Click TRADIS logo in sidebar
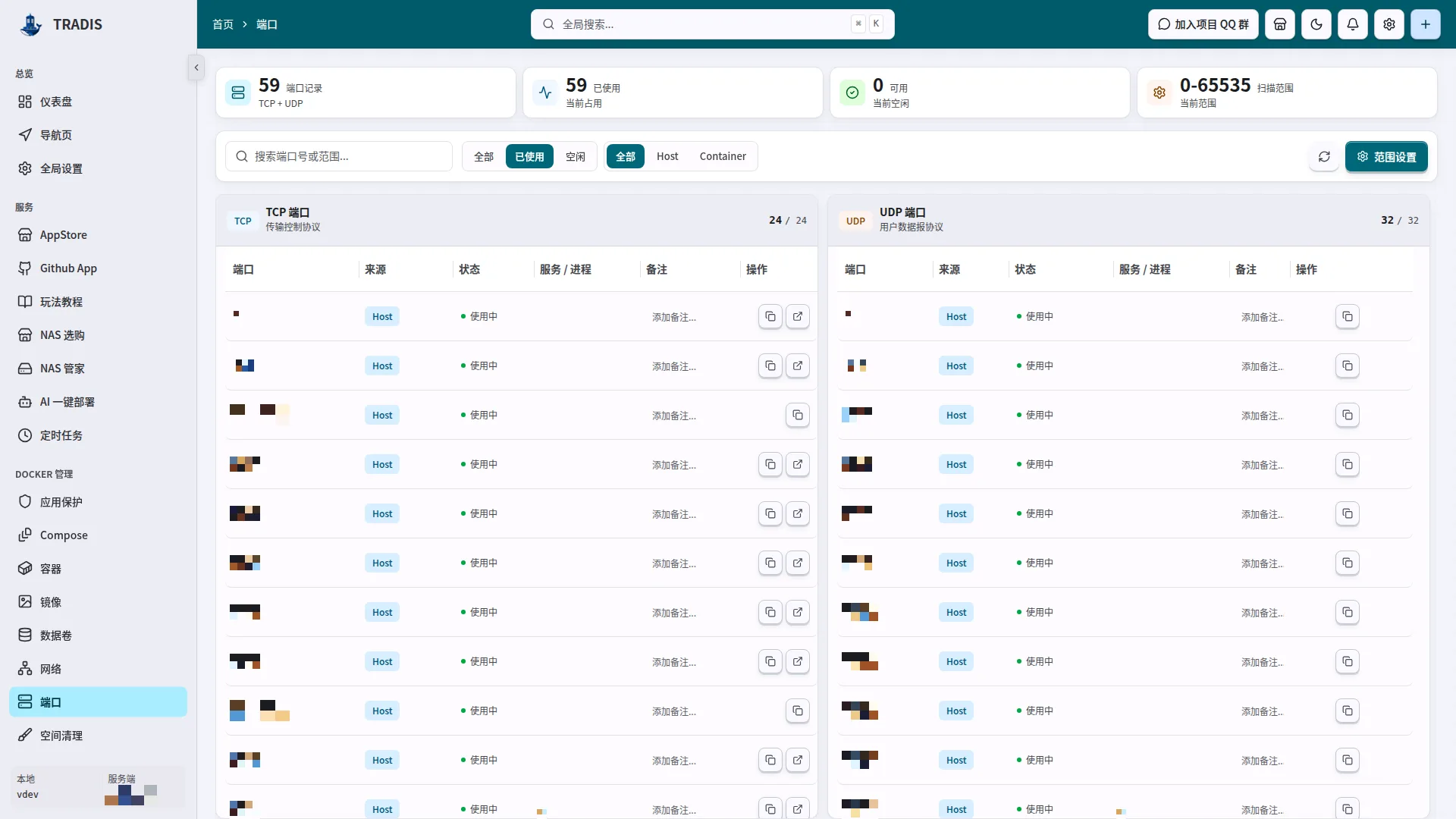 61,24
